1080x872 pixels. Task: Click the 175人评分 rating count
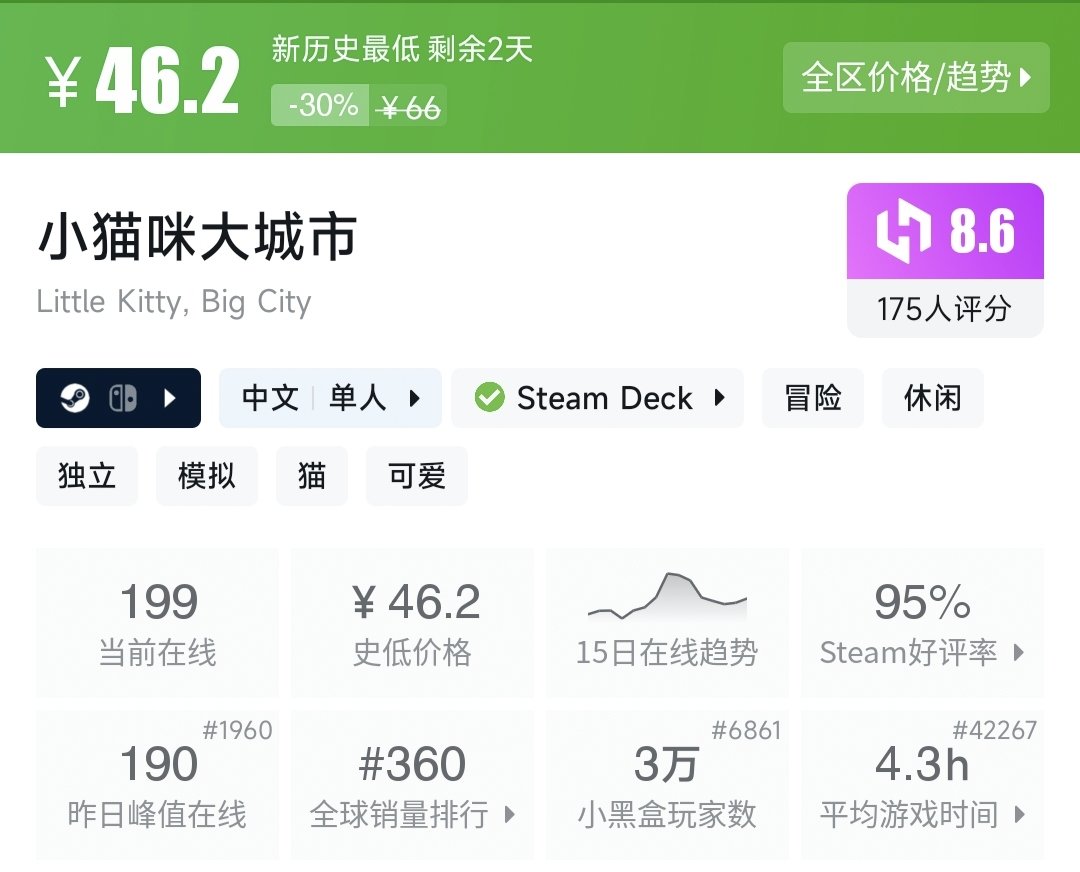944,308
